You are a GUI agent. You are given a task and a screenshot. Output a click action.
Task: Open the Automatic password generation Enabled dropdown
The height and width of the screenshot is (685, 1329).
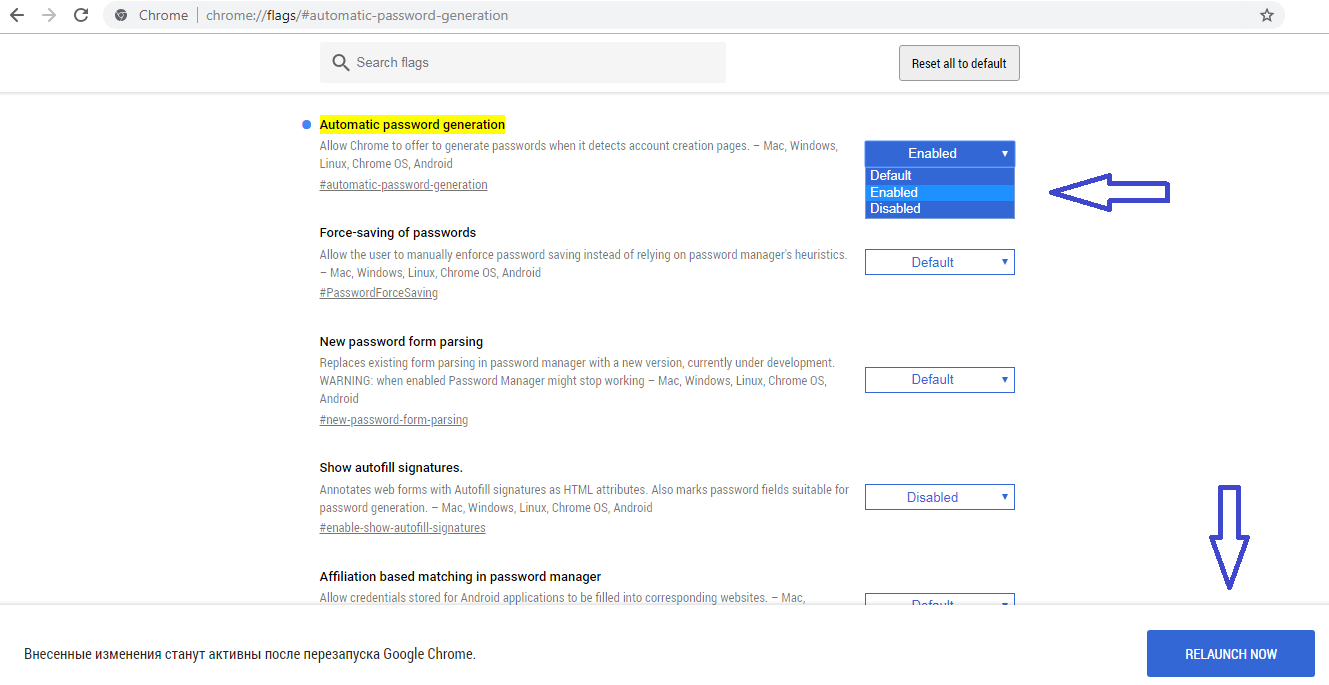pyautogui.click(x=940, y=153)
